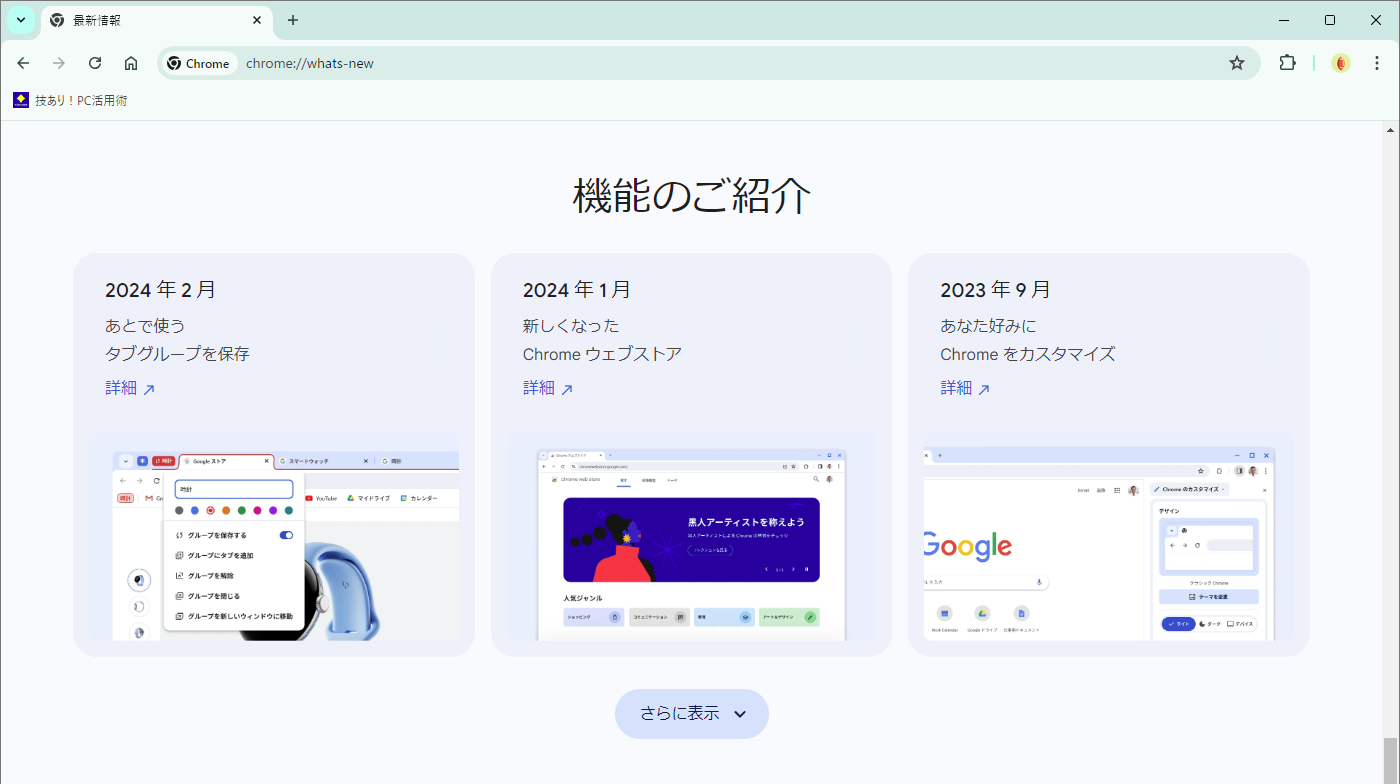Screen dimensions: 1400x784
Task: Click the Chrome ウェブストア text
Action: pos(602,354)
